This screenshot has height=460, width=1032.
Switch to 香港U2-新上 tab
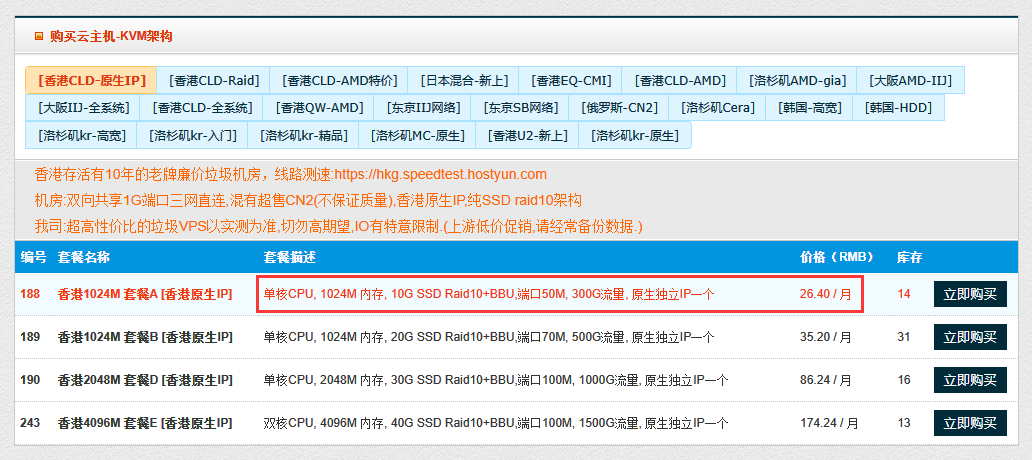pyautogui.click(x=527, y=136)
